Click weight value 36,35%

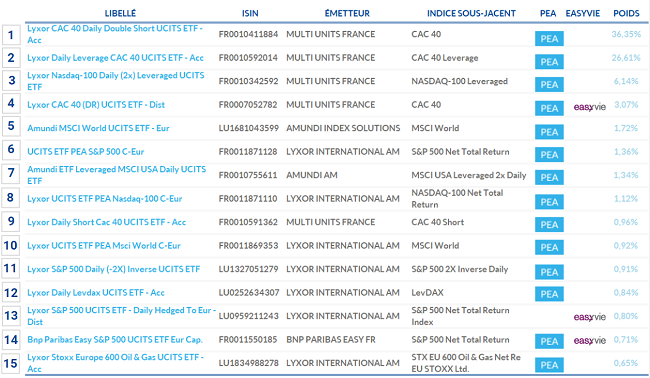click(x=626, y=34)
